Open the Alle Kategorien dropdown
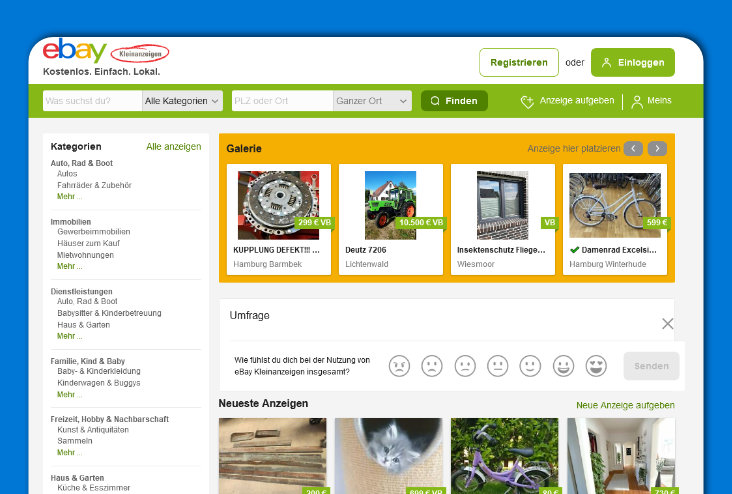This screenshot has width=732, height=494. point(182,101)
